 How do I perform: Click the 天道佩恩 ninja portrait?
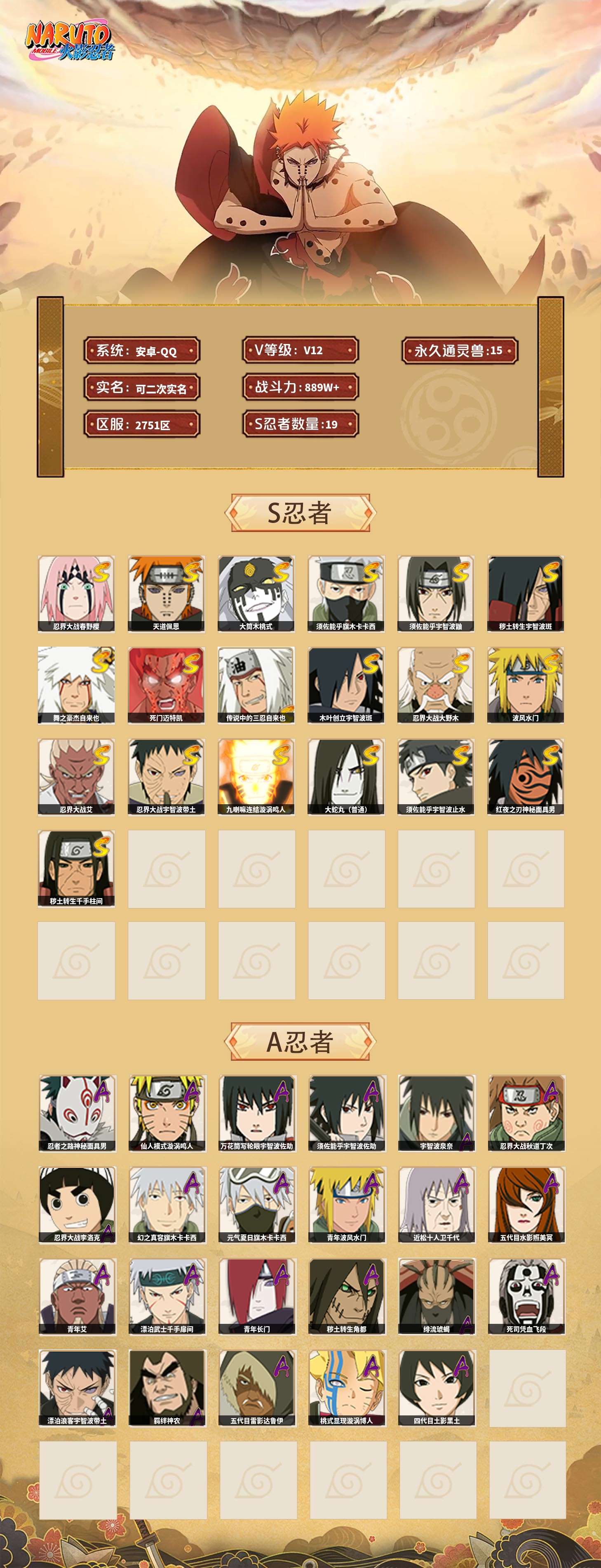coord(166,593)
